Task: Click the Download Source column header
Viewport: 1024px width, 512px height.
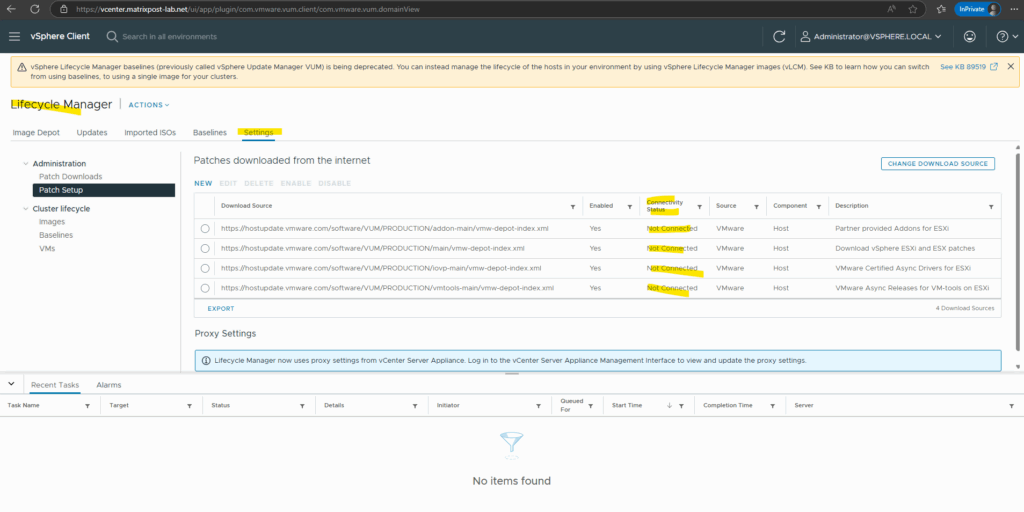Action: tap(246, 206)
